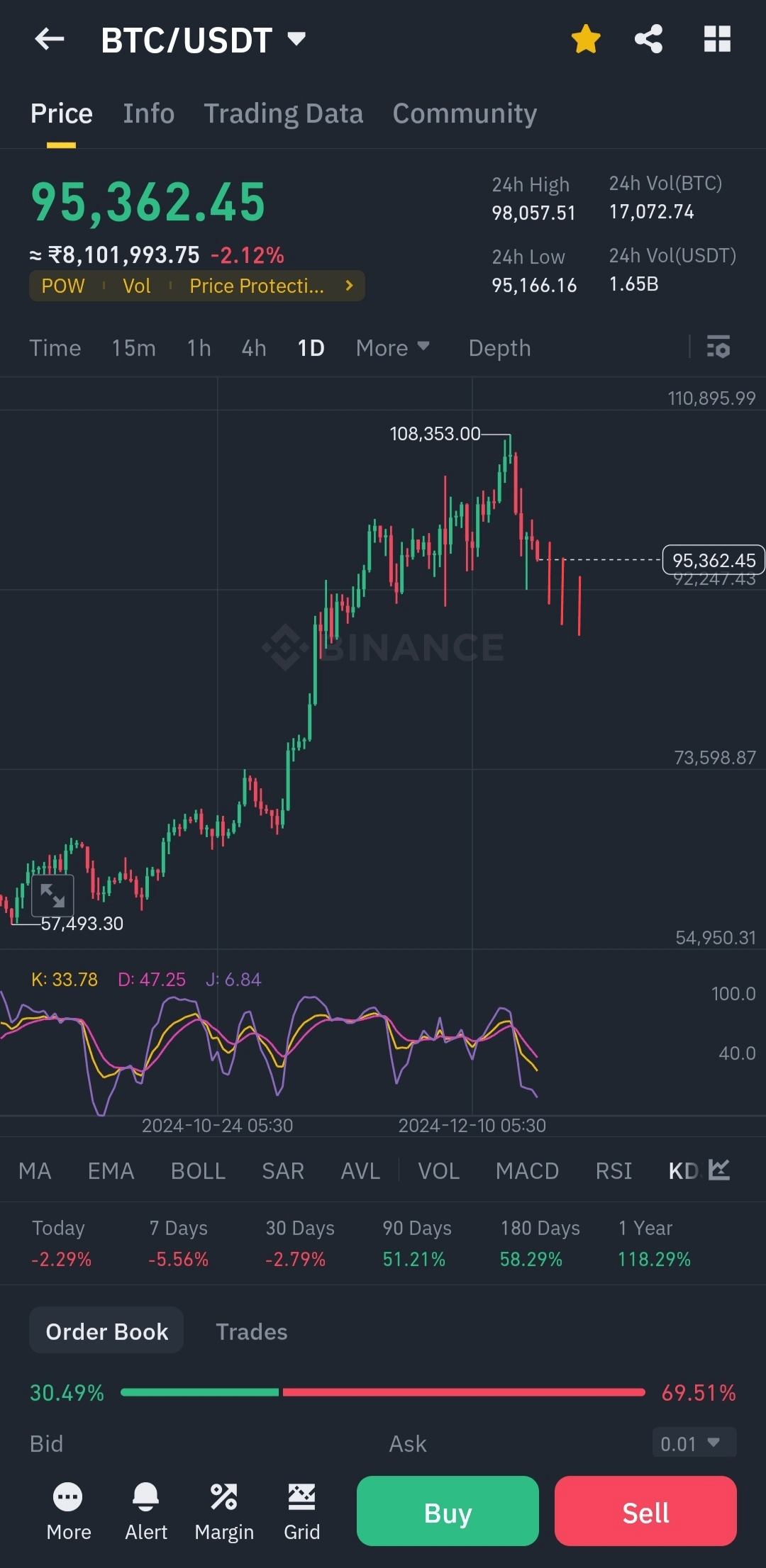Open chart settings icon beside Depth
The height and width of the screenshot is (1568, 766).
[x=718, y=347]
